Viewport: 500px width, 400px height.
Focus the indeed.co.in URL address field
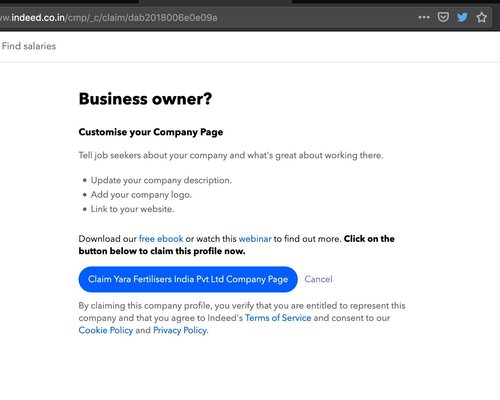[207, 17]
